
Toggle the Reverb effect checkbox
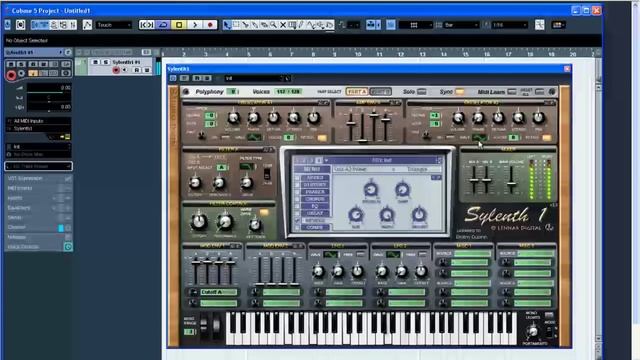point(298,220)
